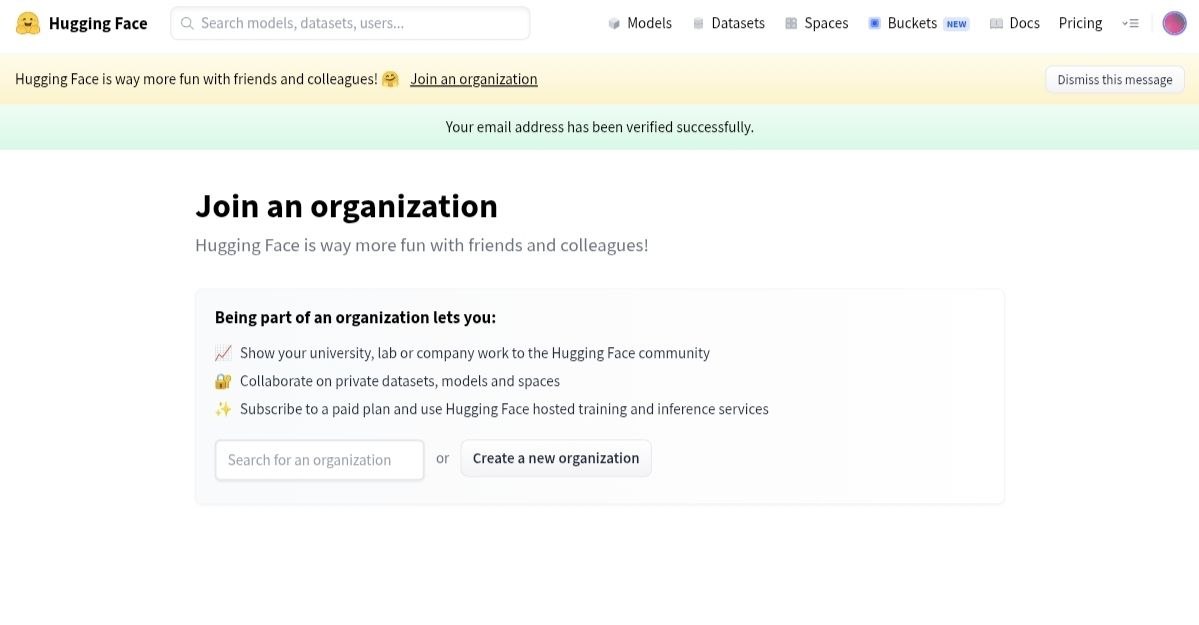Click the magnifier icon in search bar
The height and width of the screenshot is (625, 1199).
[187, 23]
